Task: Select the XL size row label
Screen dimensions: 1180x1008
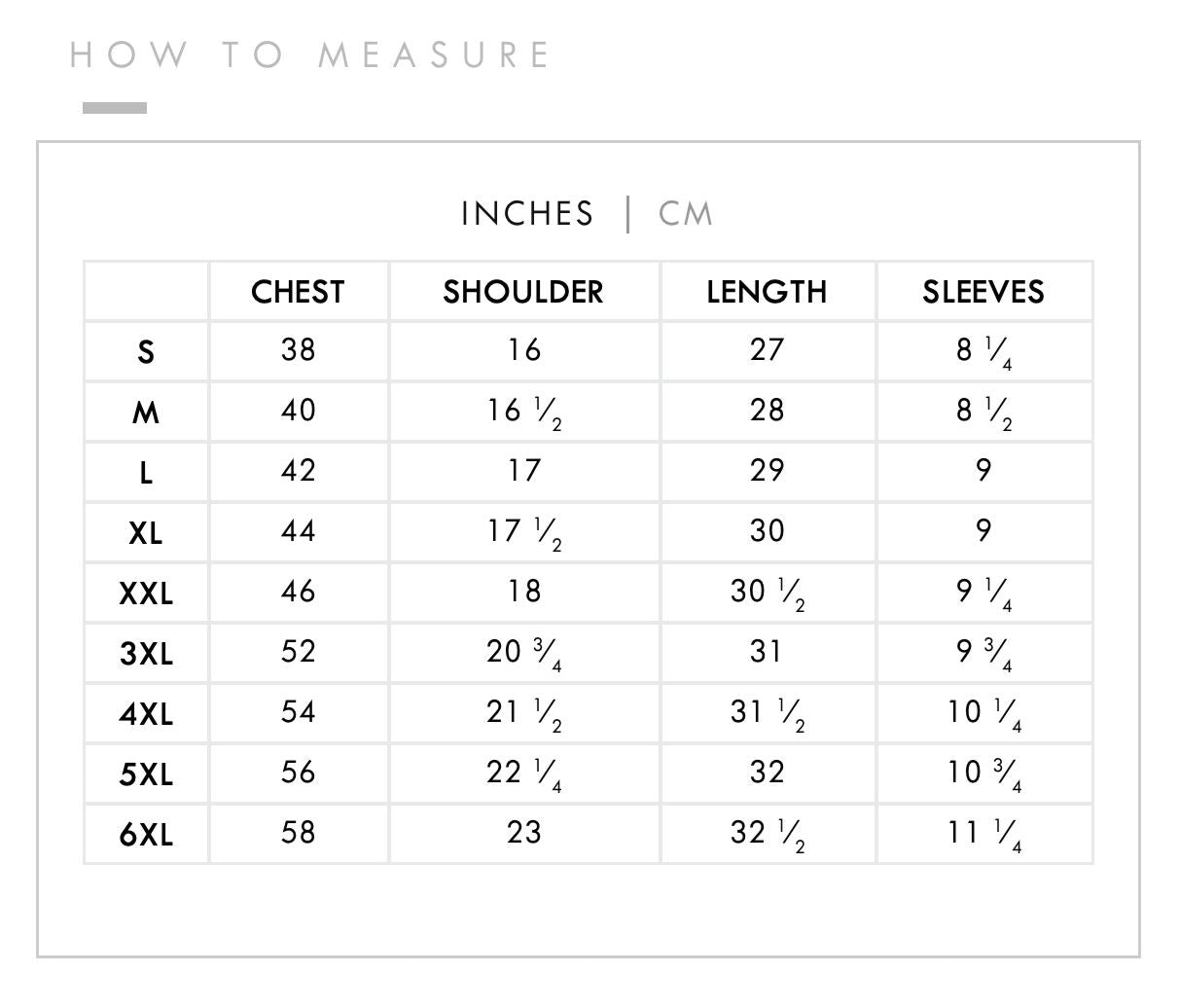Action: pyautogui.click(x=146, y=533)
